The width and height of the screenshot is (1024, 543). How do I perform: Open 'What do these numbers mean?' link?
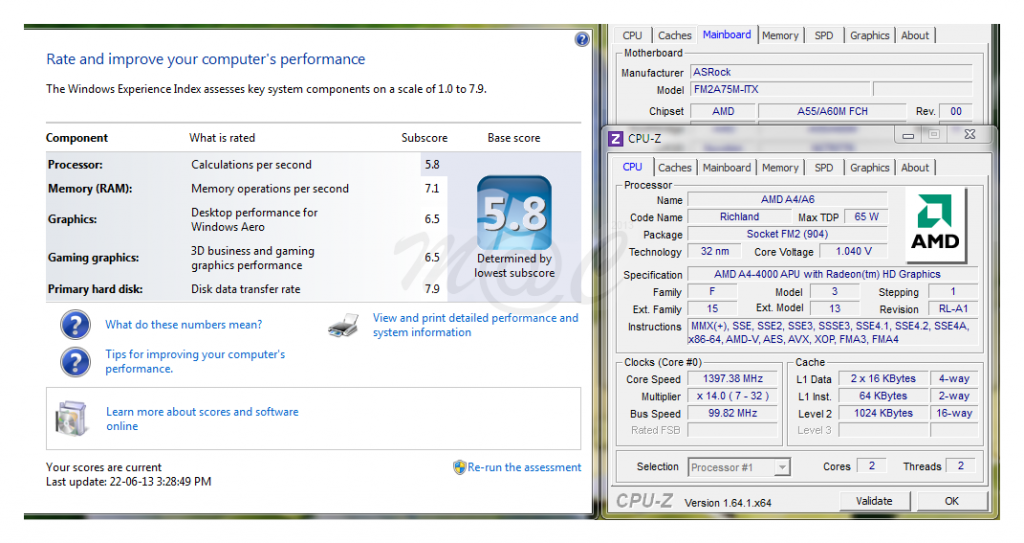pos(184,325)
